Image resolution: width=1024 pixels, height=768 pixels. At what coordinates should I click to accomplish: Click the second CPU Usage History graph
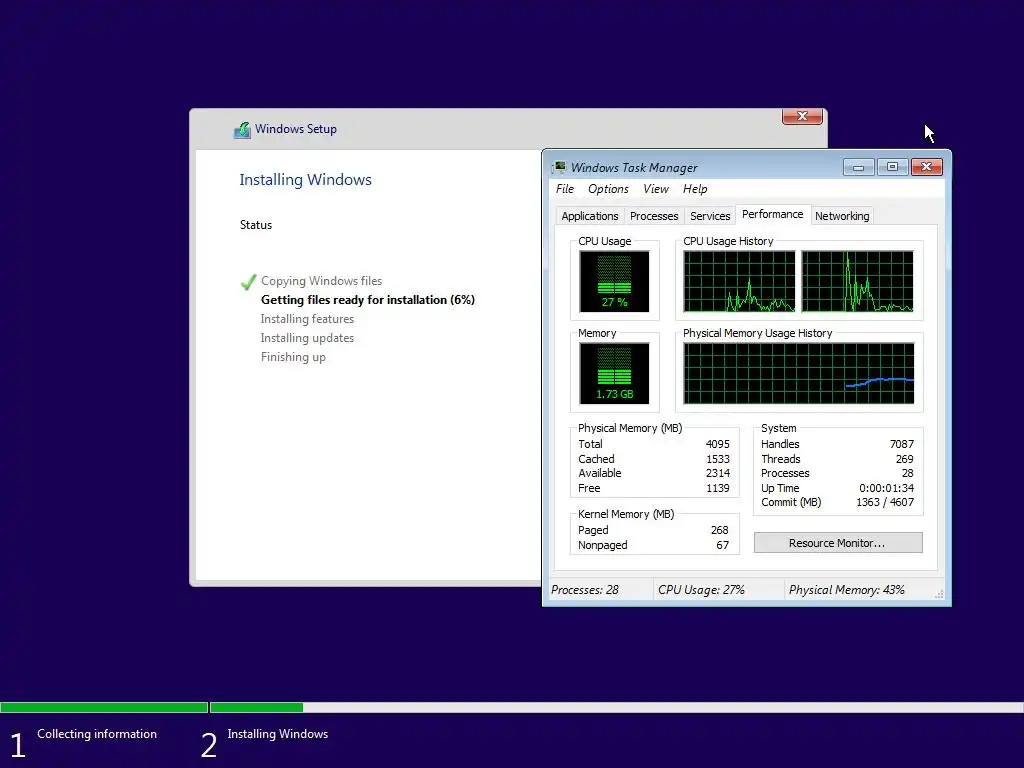(x=857, y=281)
